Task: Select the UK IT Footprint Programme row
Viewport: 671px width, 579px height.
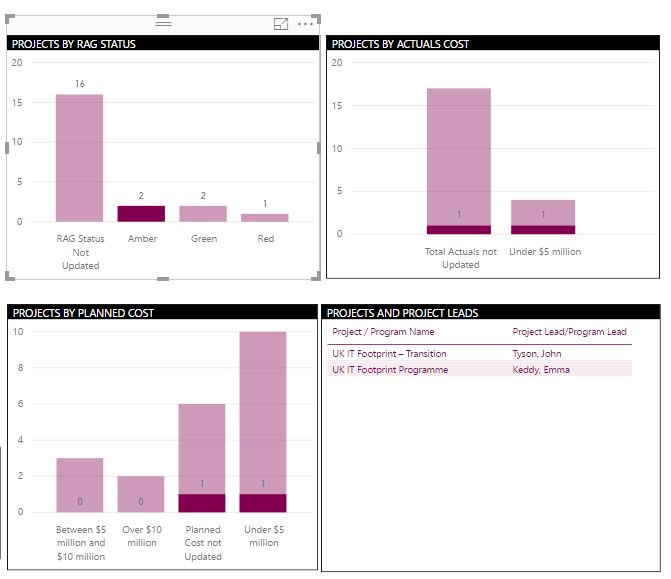Action: pos(480,369)
